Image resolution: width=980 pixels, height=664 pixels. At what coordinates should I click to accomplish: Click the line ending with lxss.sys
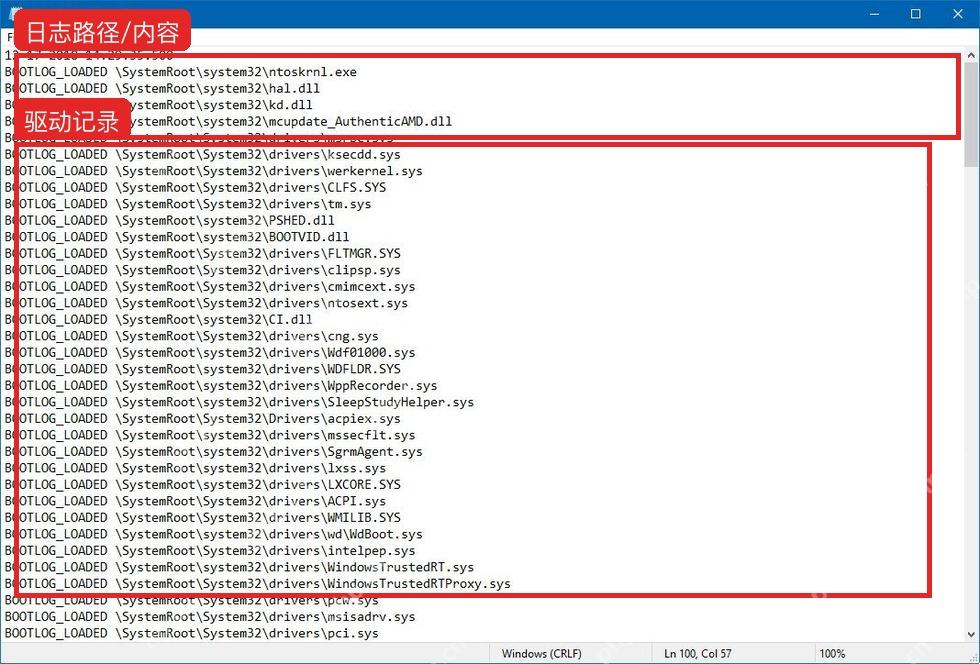tap(195, 468)
